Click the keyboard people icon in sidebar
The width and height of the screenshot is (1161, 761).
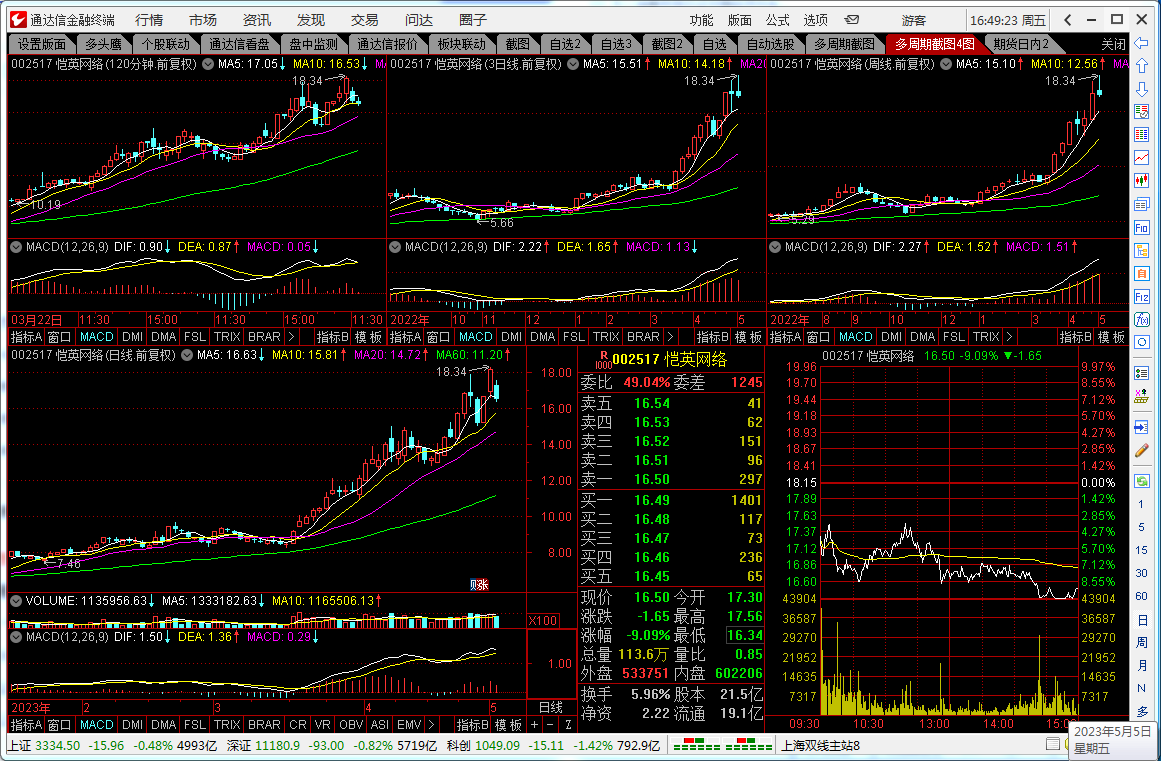[1141, 398]
